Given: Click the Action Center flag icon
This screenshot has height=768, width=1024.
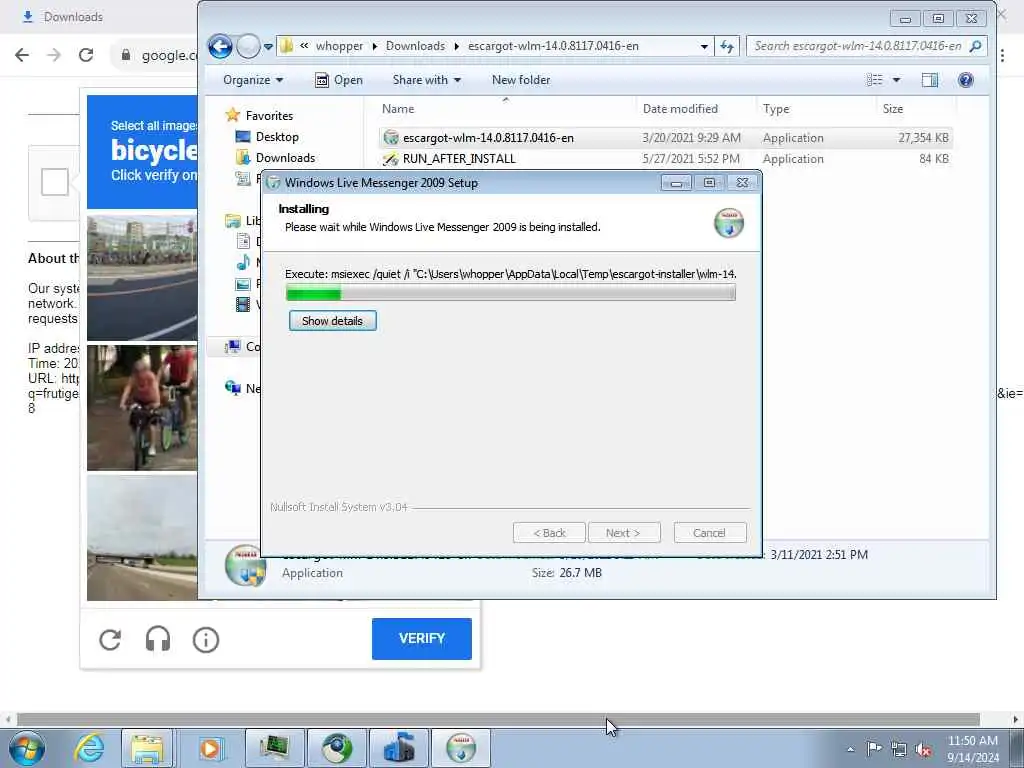Looking at the screenshot, I should [874, 749].
